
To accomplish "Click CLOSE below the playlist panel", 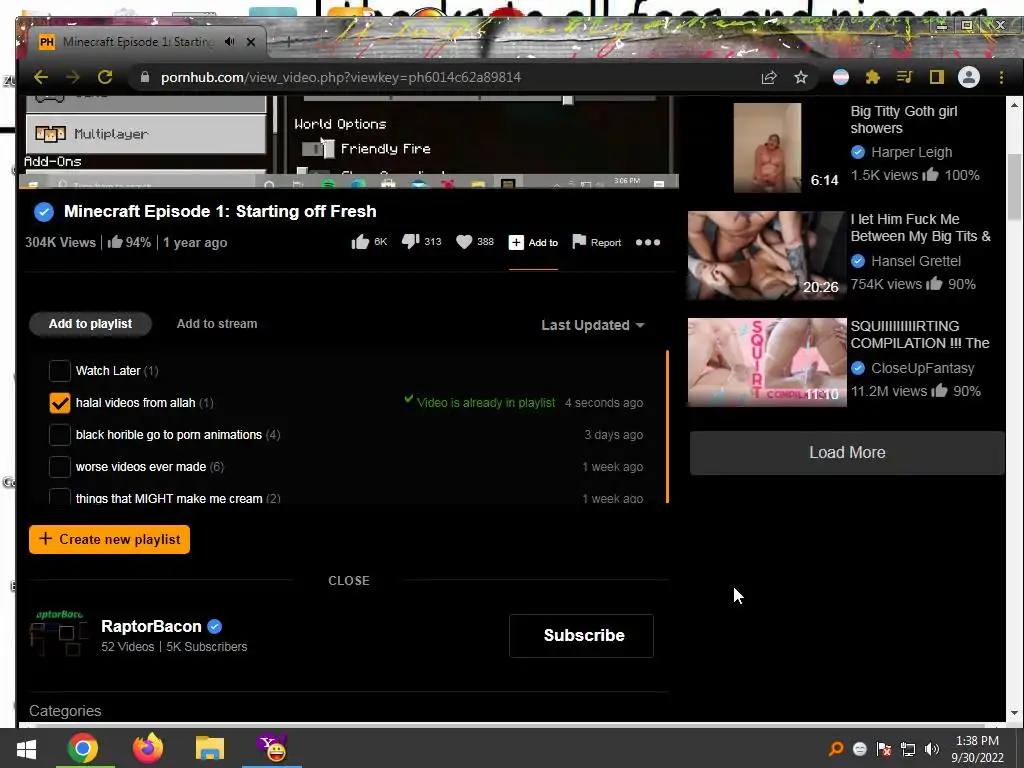I will (x=349, y=581).
